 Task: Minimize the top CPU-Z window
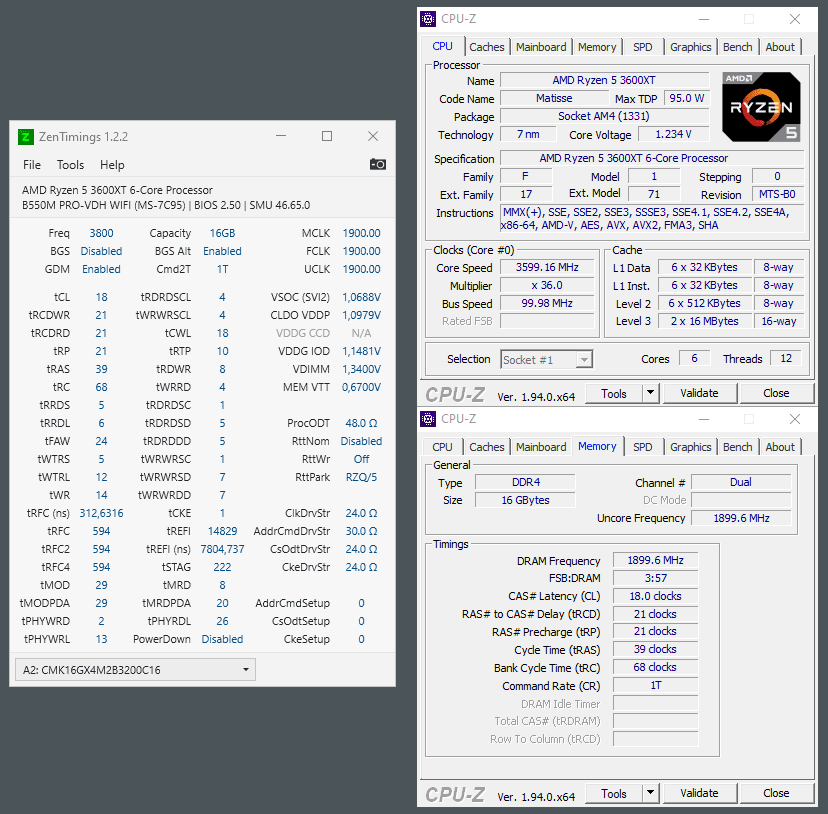(703, 19)
